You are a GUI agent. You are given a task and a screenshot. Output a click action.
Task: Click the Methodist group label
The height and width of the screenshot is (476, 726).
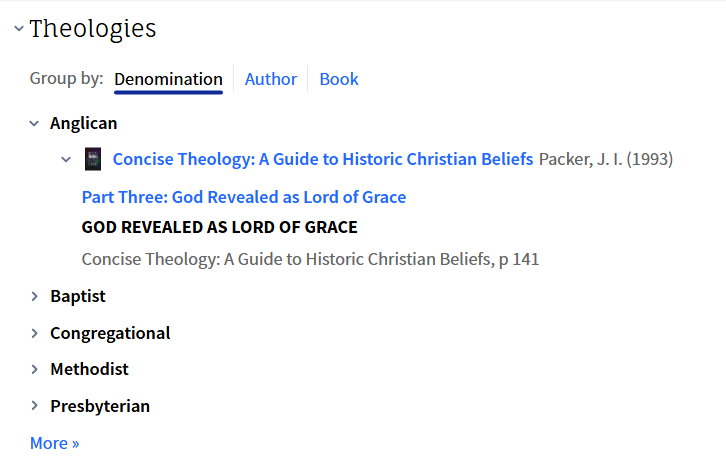pyautogui.click(x=89, y=369)
